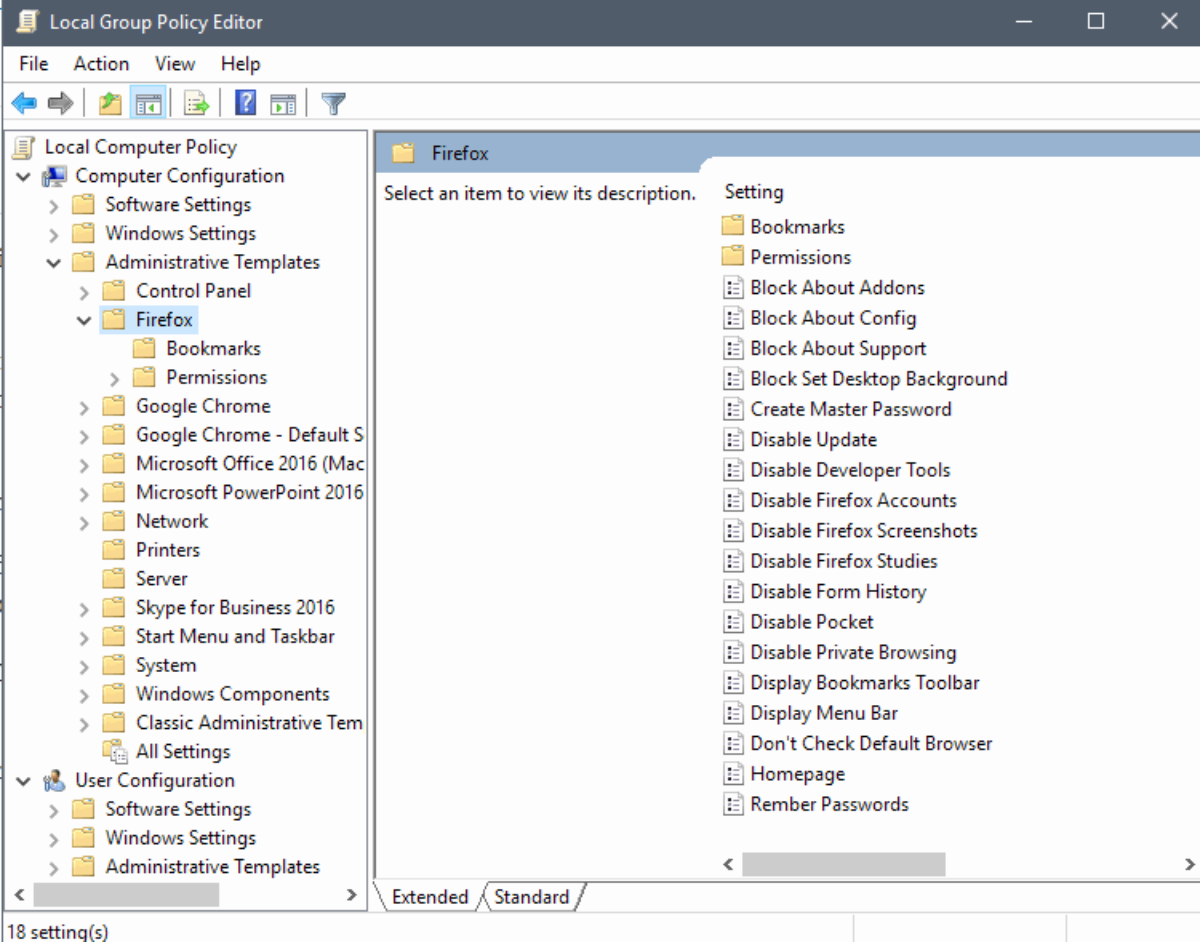
Task: Select the All Settings tree item
Action: tap(182, 751)
